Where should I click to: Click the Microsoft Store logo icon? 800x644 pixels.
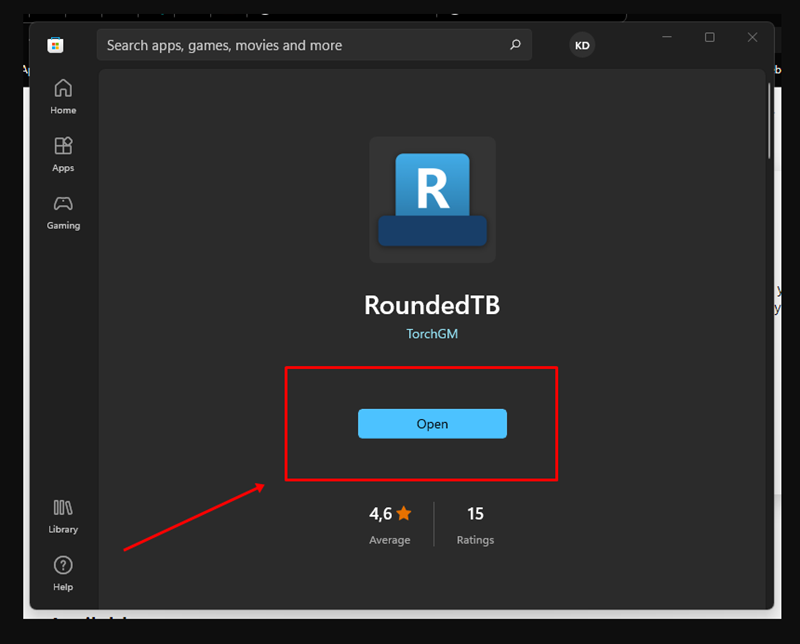click(55, 45)
